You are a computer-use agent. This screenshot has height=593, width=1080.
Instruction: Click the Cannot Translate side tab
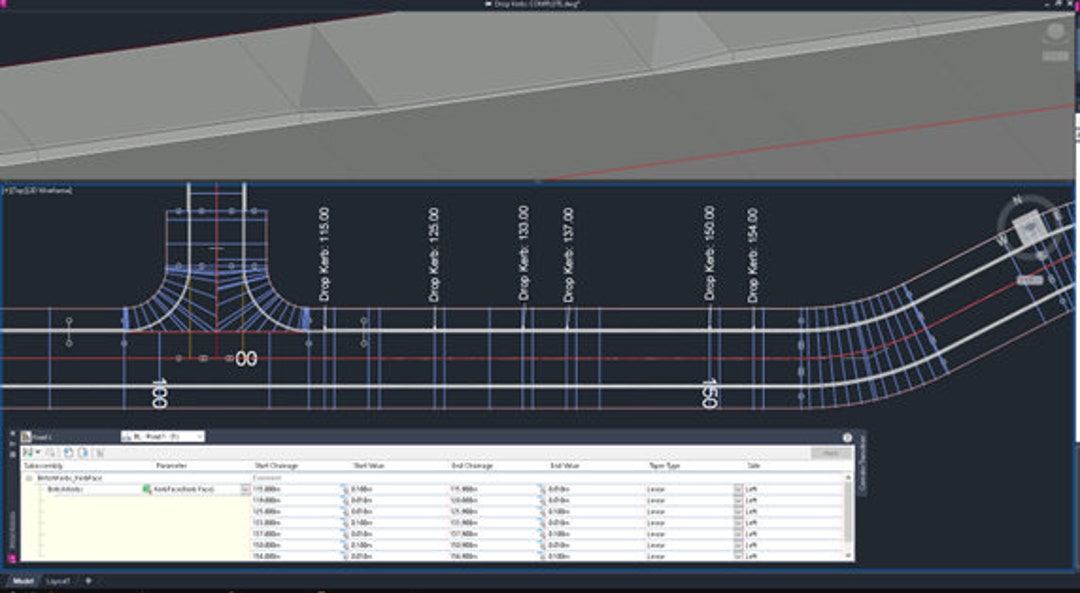coord(862,469)
